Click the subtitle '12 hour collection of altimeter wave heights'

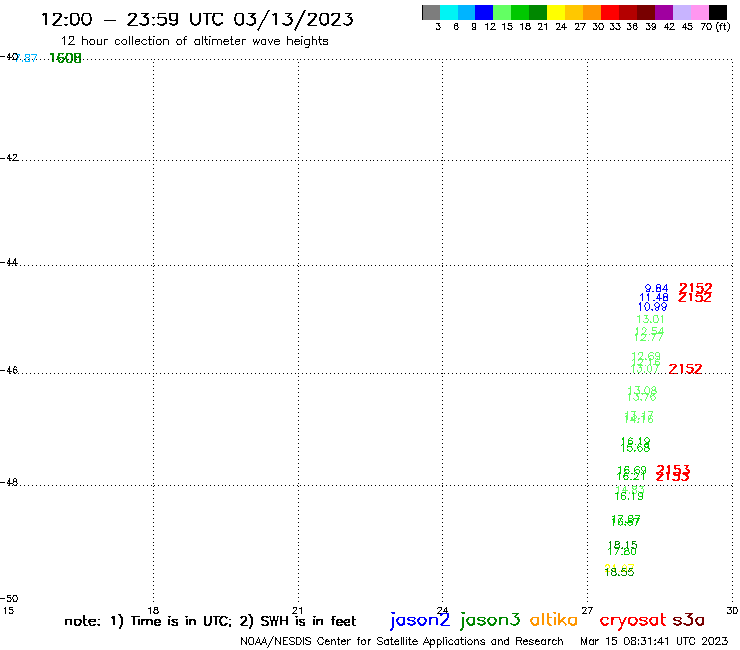pyautogui.click(x=194, y=41)
